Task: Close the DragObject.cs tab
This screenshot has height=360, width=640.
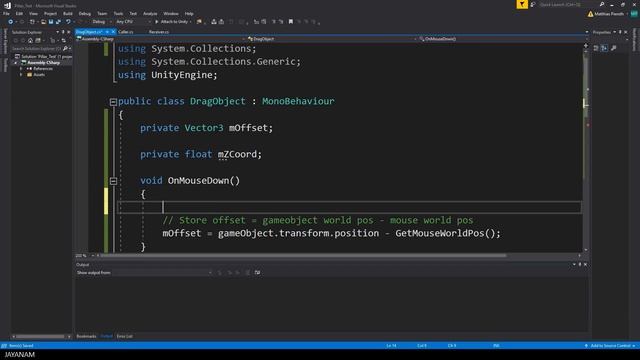Action: pyautogui.click(x=113, y=32)
